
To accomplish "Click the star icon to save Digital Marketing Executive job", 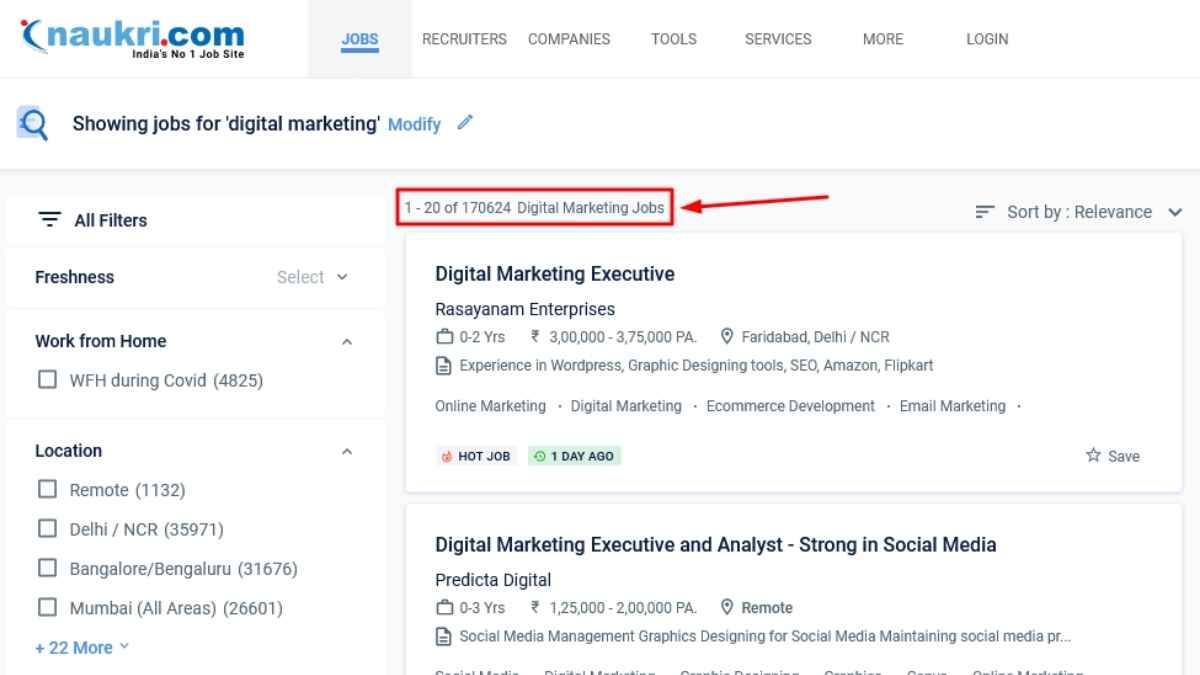I will coord(1093,455).
